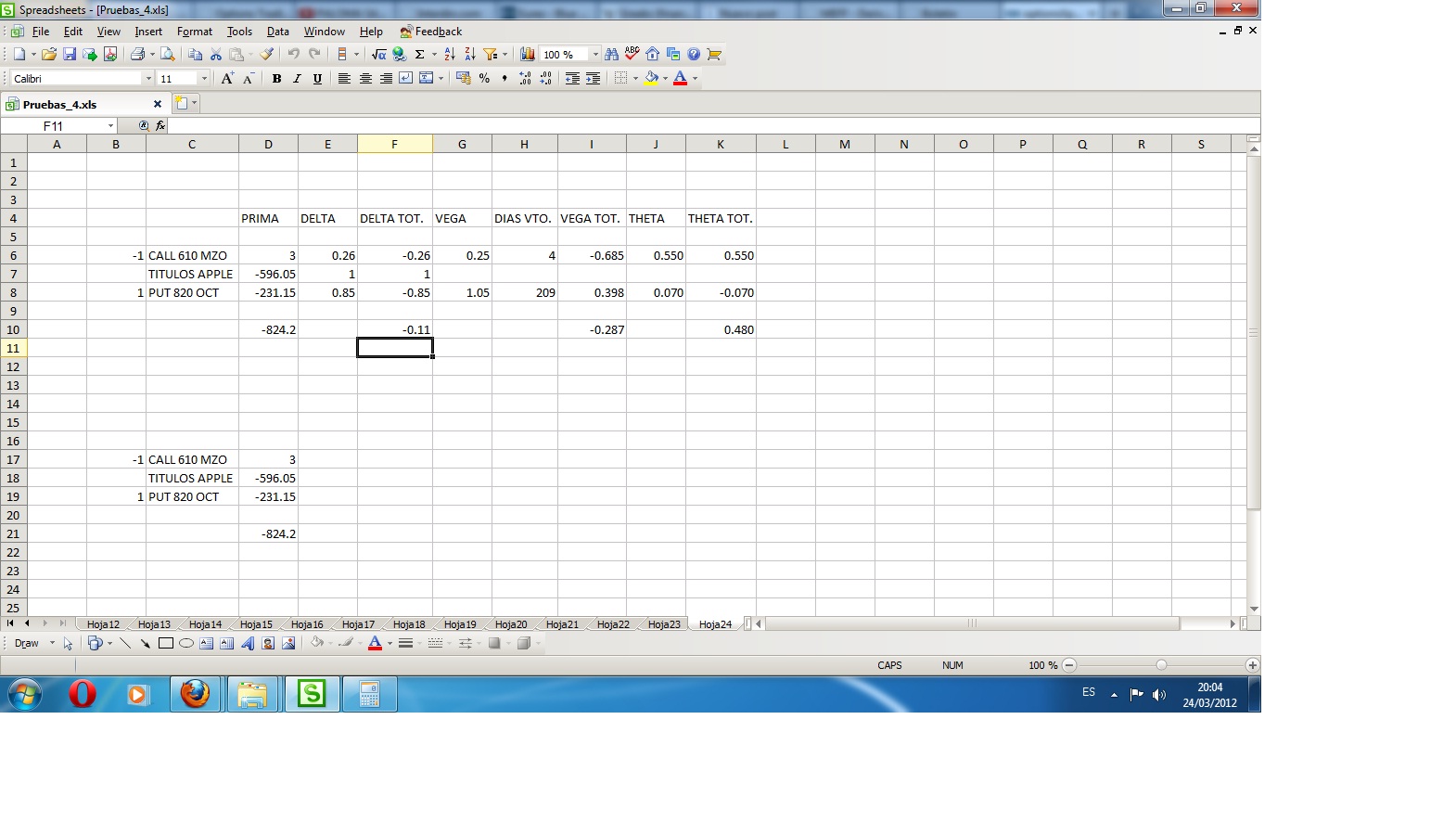Click column header F
Image resolution: width=1456 pixels, height=822 pixels.
click(395, 144)
